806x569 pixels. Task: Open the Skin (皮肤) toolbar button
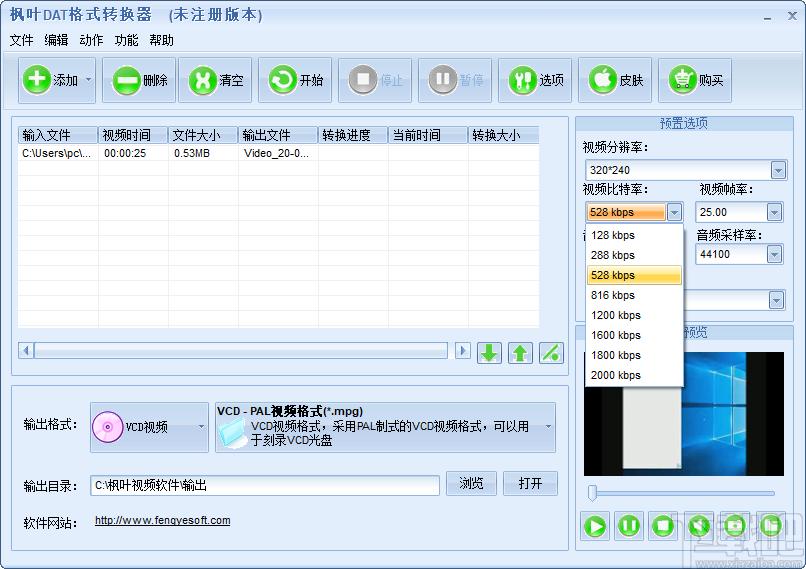[615, 80]
